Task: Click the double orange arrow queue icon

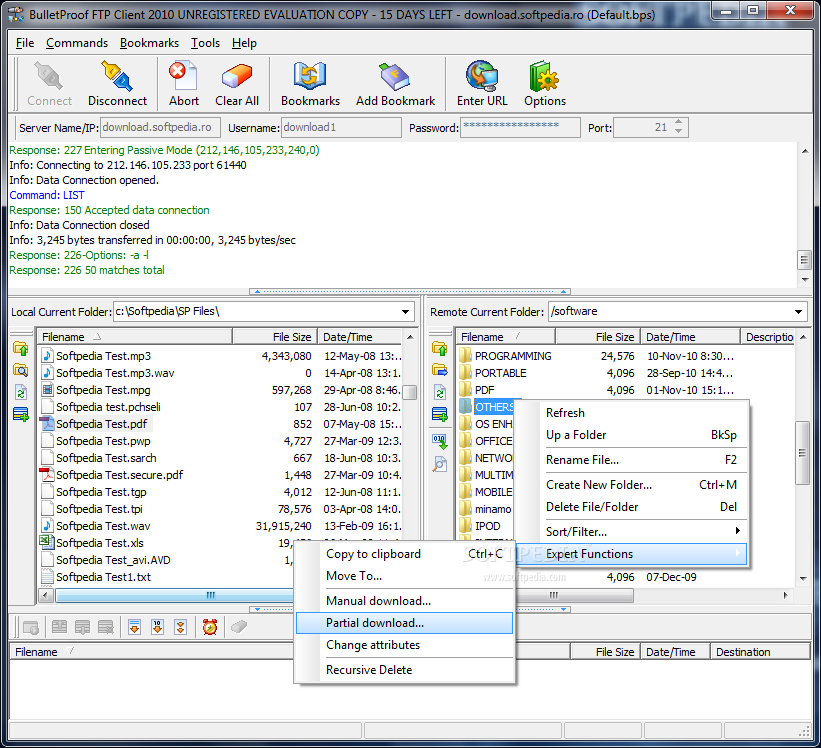Action: (x=181, y=627)
